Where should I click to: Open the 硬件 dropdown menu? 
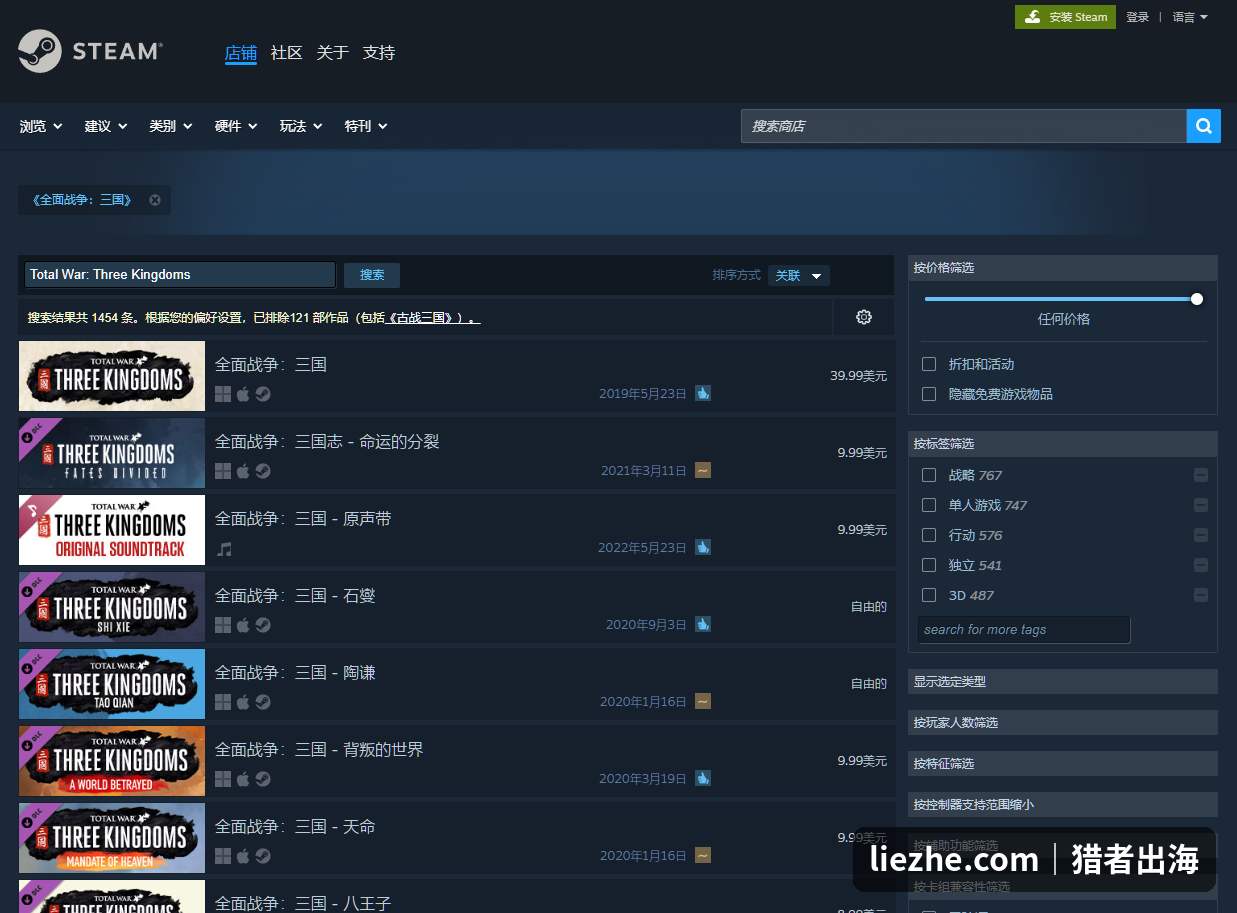pos(236,126)
